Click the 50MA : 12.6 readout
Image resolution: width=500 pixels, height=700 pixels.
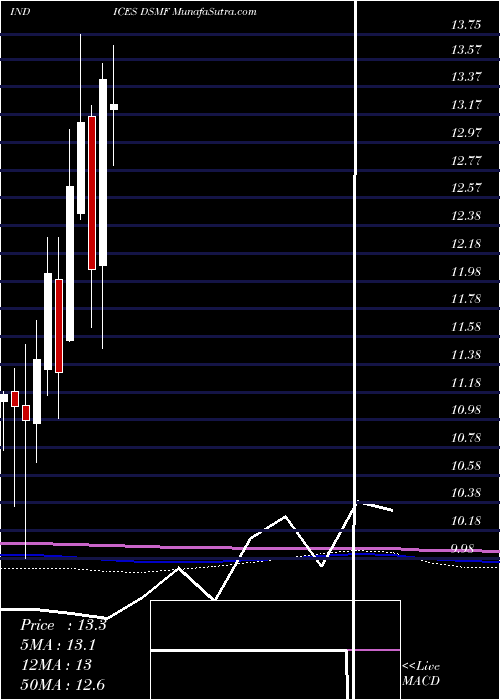tap(62, 684)
